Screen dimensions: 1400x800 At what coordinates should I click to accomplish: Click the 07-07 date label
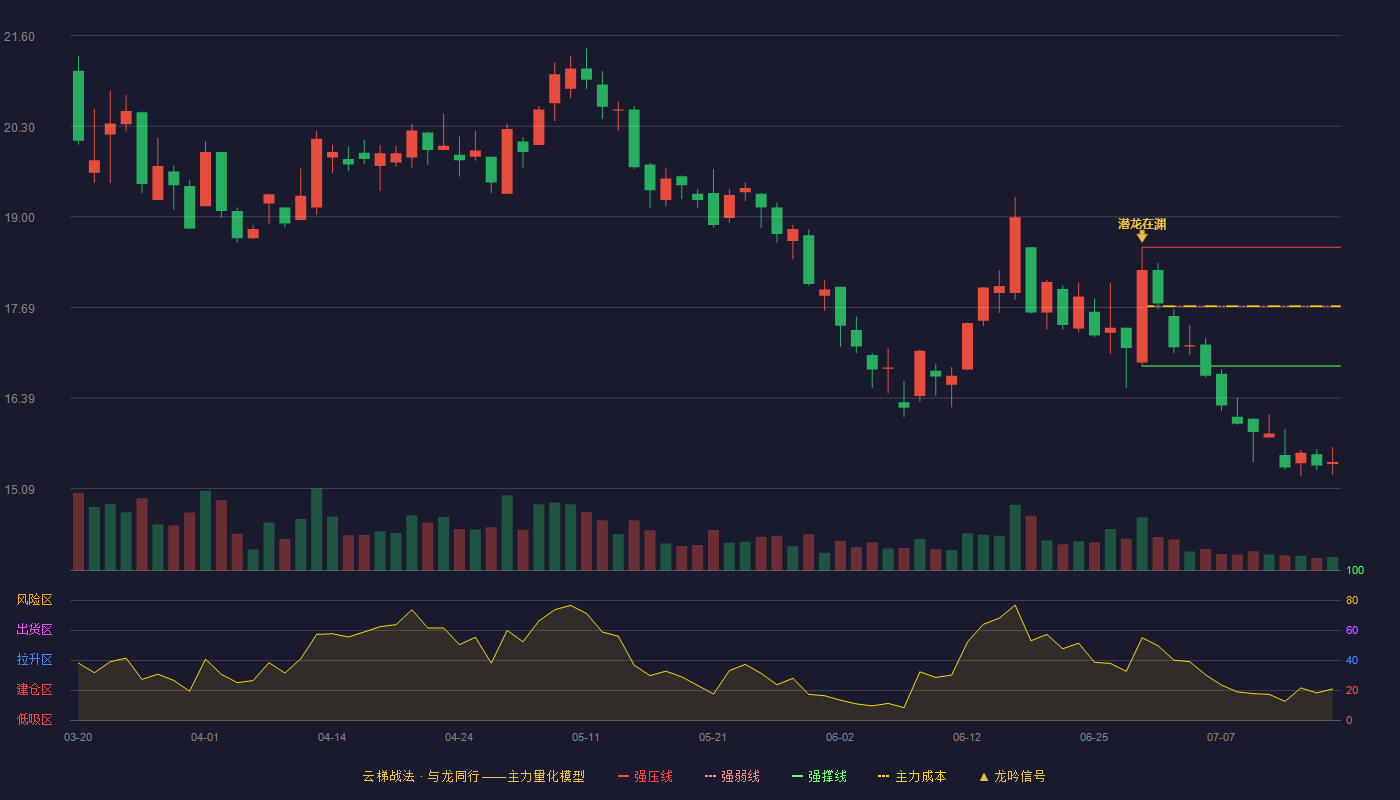[x=1221, y=737]
